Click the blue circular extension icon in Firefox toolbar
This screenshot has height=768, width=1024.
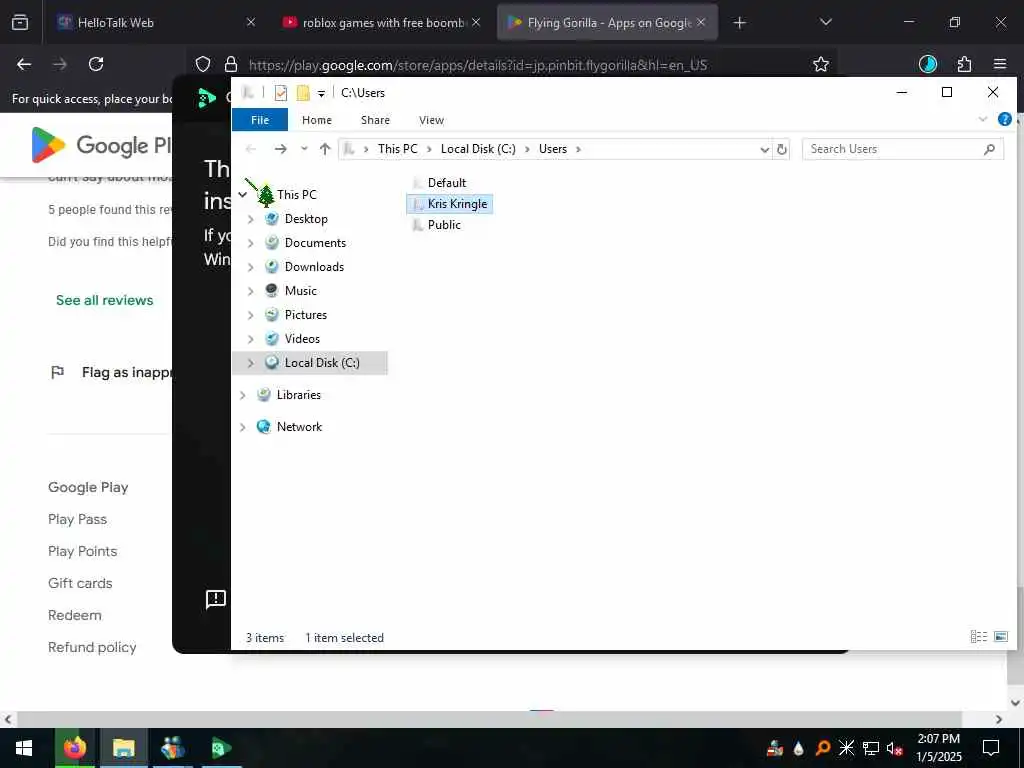(927, 64)
